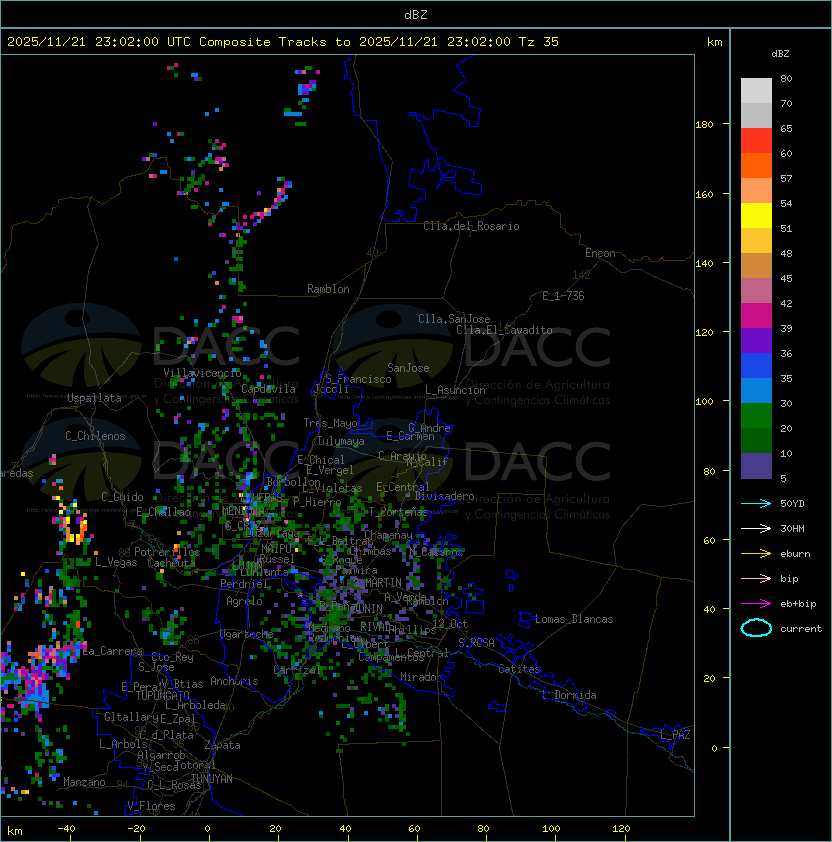Screen dimensions: 832x842
Task: Click the 120 tick on the bottom horizontal axis
Action: (621, 829)
